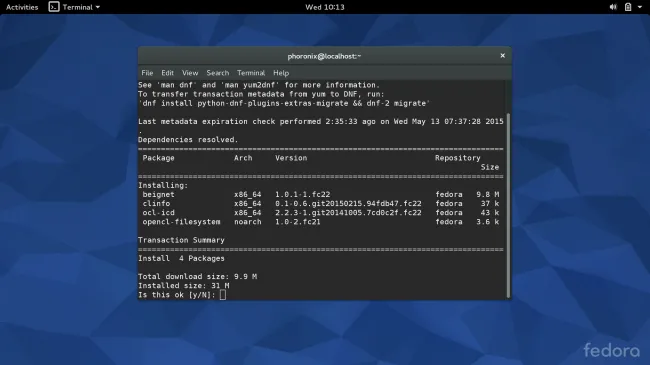Click the 'Last metadata expiration check' line
Screen dimensions: 650x365
(x=321, y=121)
